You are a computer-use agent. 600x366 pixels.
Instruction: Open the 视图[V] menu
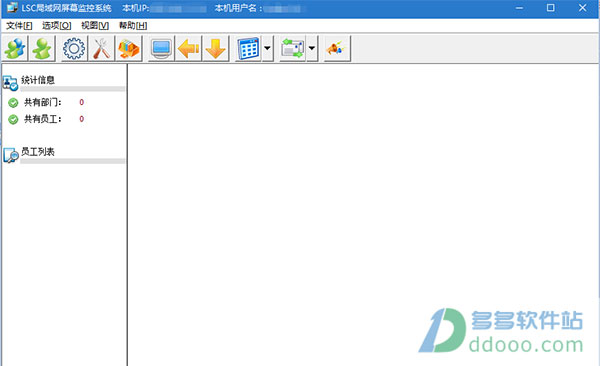click(x=95, y=26)
